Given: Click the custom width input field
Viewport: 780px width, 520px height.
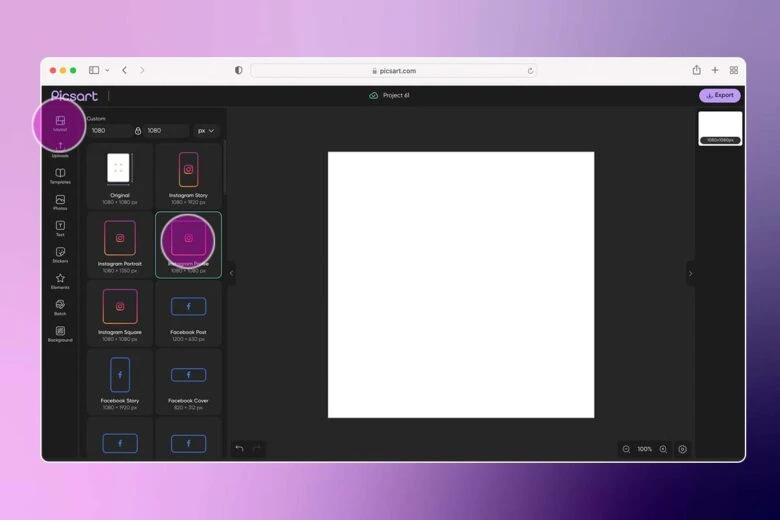Looking at the screenshot, I should tap(108, 131).
